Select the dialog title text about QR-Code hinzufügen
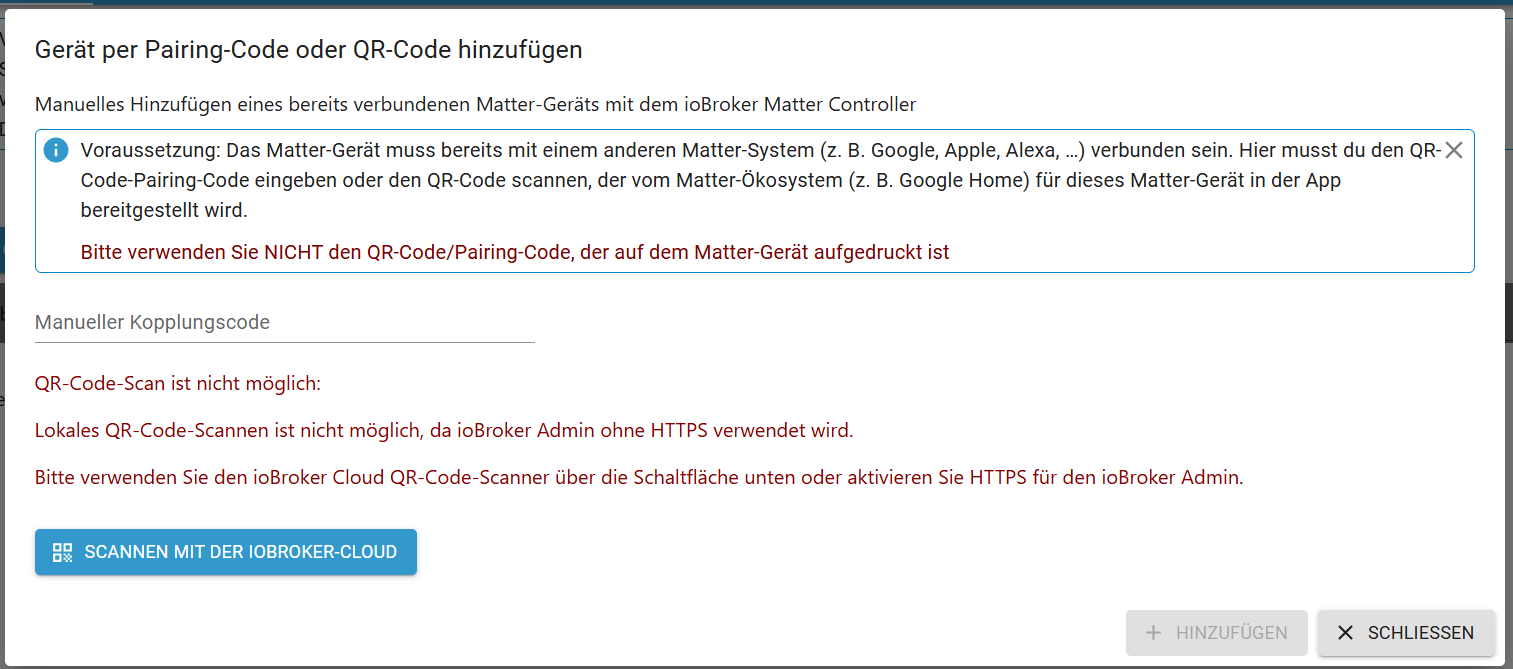1513x669 pixels. pos(308,49)
